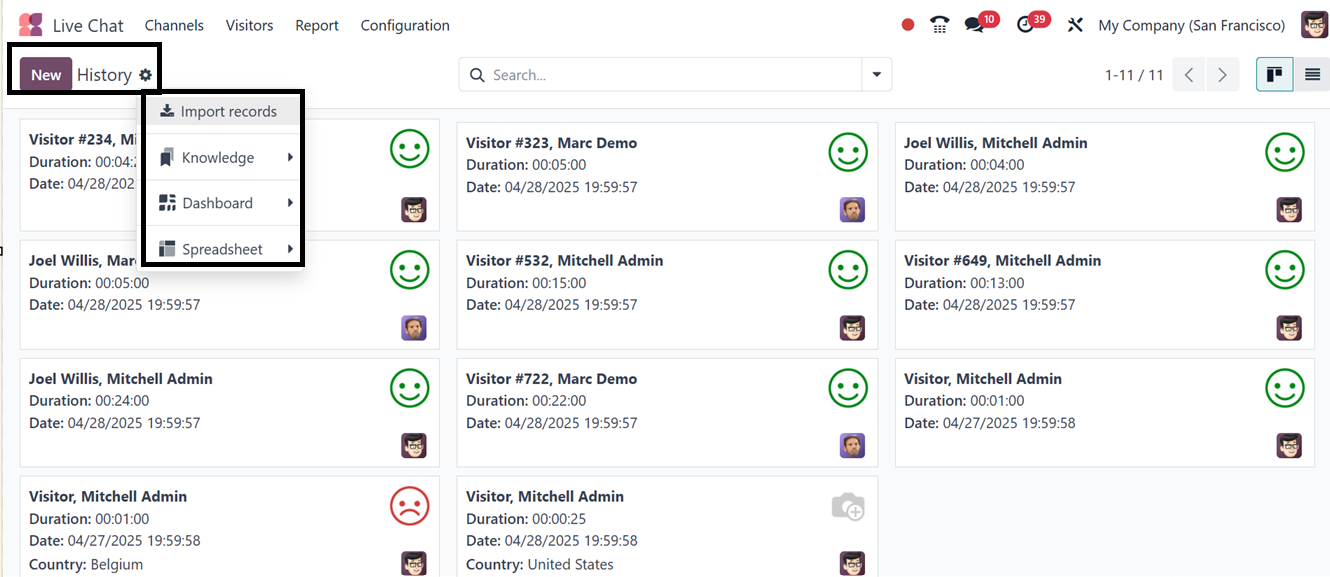Click Live Chat app title

tap(88, 25)
